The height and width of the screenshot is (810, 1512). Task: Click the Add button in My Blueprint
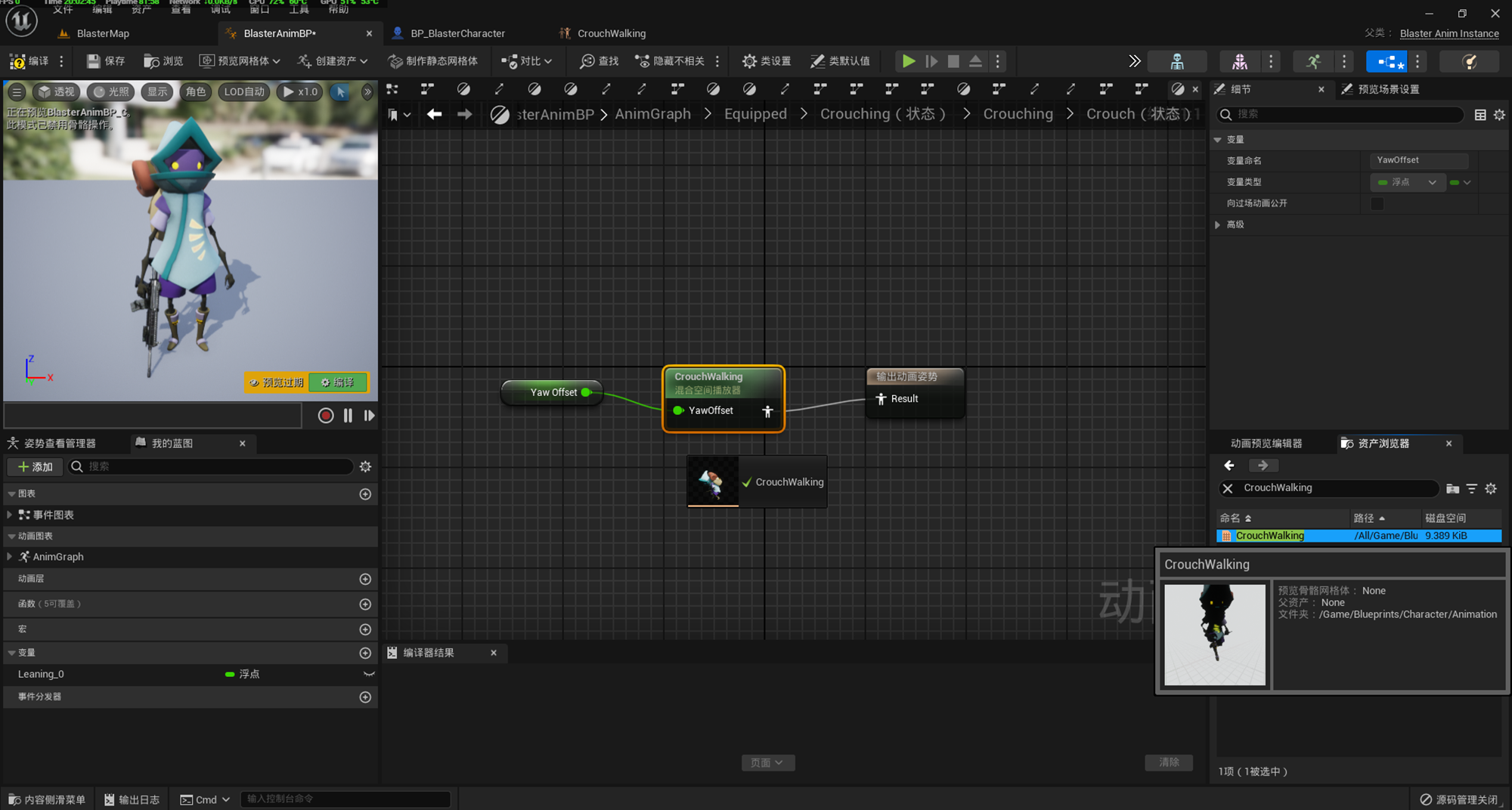click(x=36, y=467)
